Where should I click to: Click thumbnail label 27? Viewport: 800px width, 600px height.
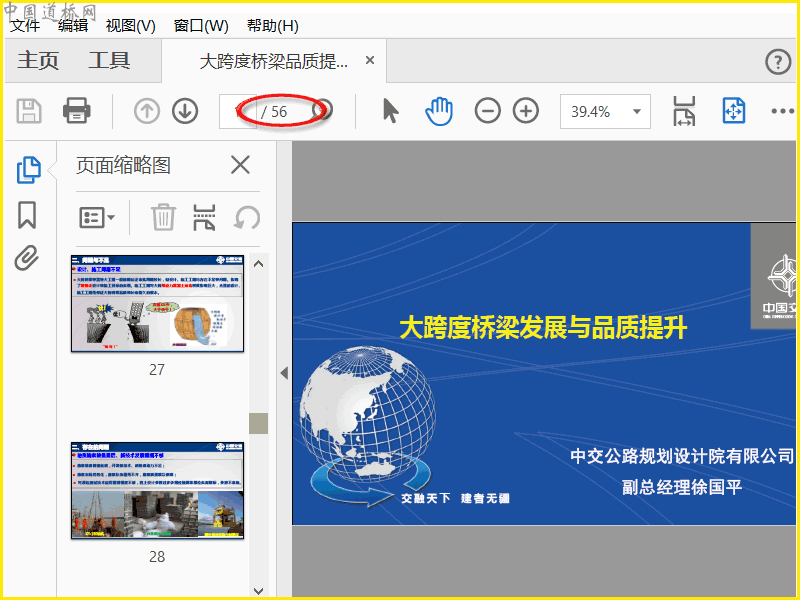(x=157, y=369)
